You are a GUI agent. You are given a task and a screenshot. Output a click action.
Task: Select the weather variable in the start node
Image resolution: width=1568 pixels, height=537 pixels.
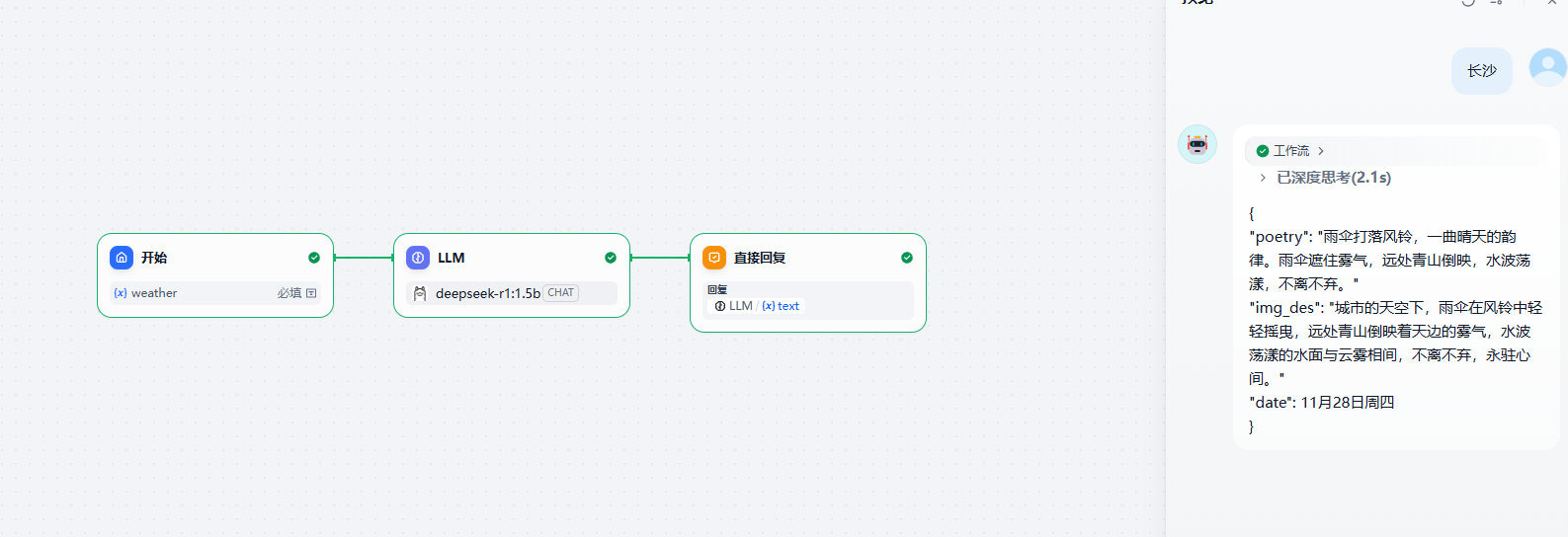(x=153, y=293)
